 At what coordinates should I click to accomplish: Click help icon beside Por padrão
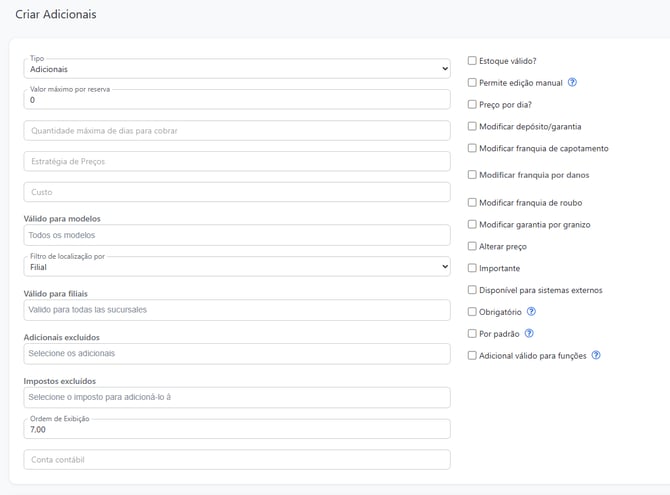point(530,334)
